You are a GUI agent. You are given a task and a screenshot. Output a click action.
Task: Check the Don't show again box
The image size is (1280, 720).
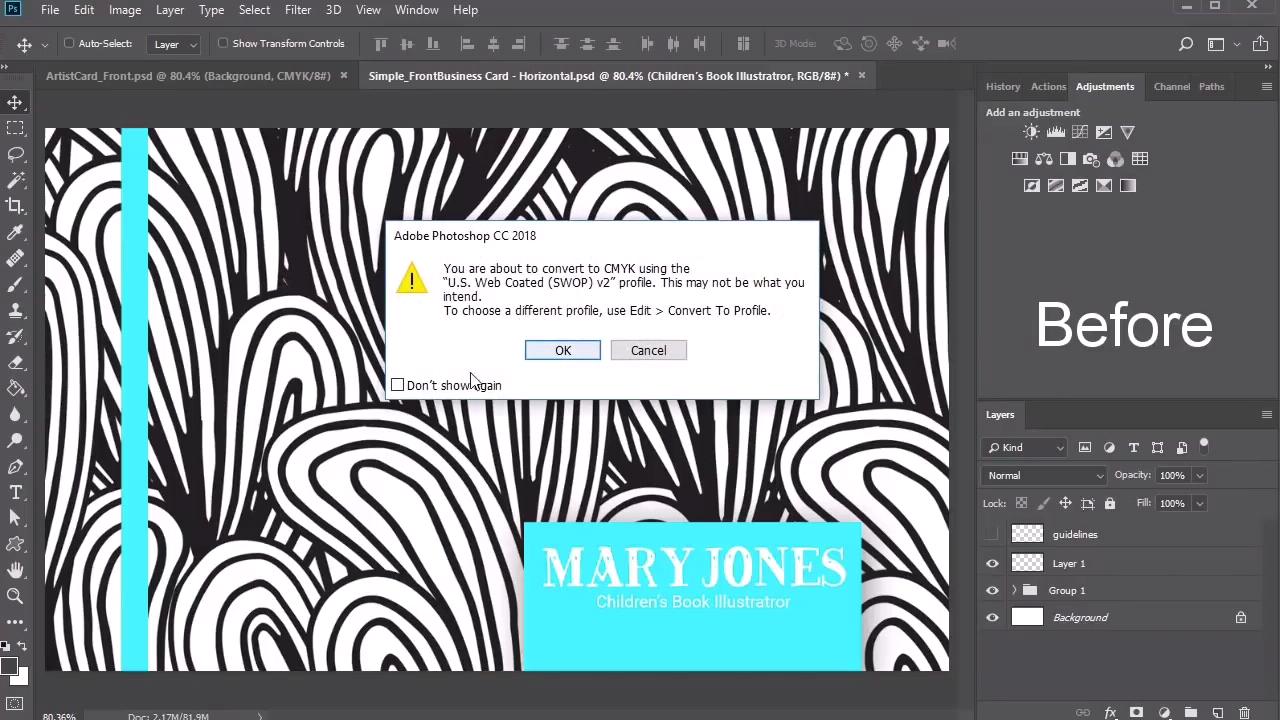click(x=398, y=385)
